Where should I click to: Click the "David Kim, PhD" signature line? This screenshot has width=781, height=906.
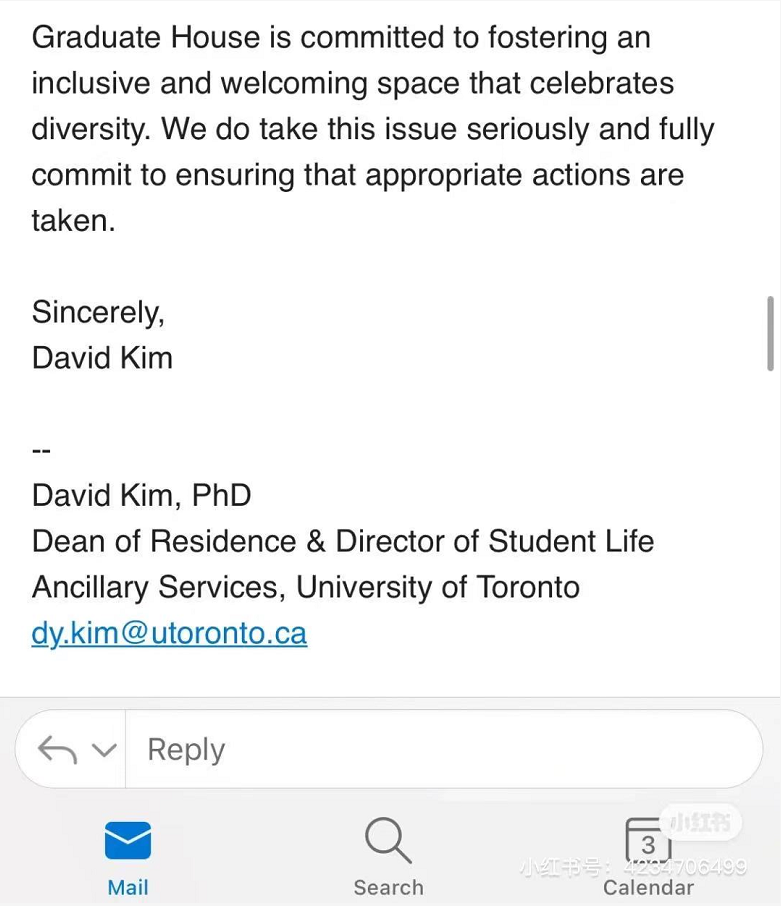pyautogui.click(x=141, y=495)
